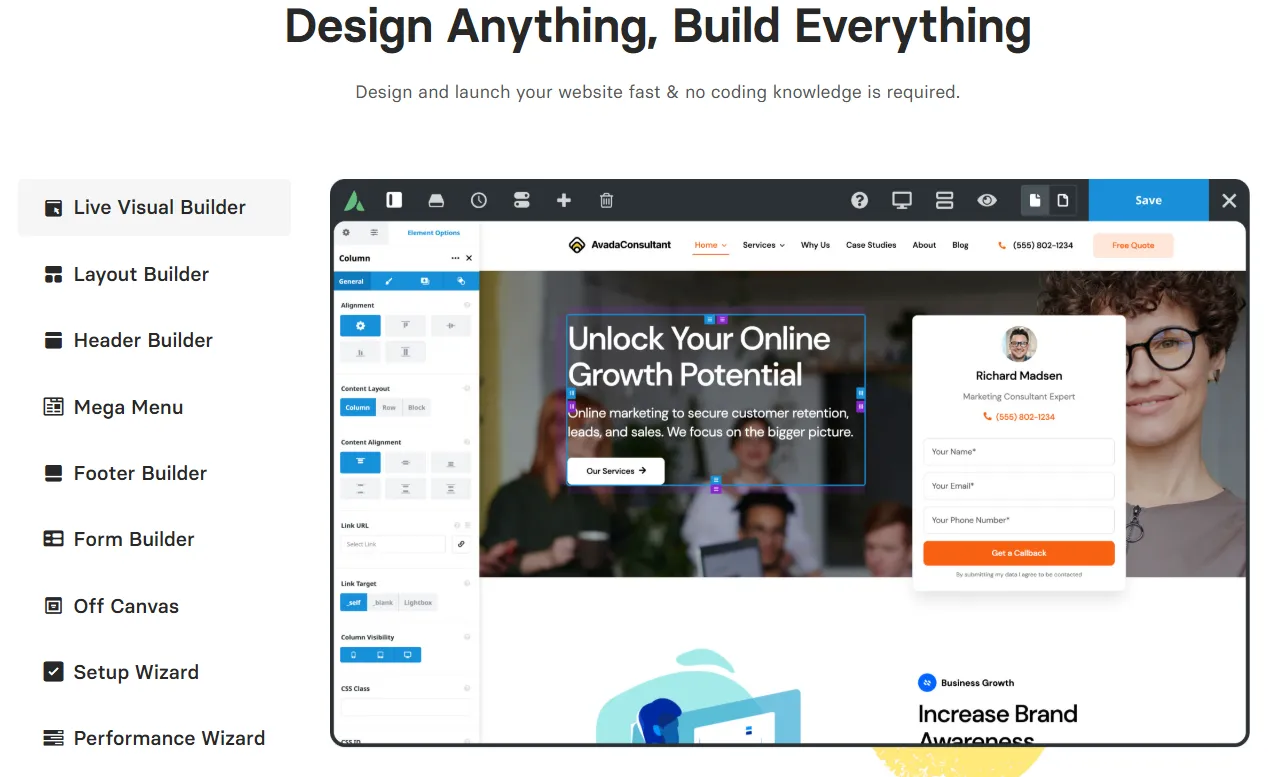Click the Avada logo in builder toolbar
The height and width of the screenshot is (777, 1276).
pyautogui.click(x=354, y=200)
